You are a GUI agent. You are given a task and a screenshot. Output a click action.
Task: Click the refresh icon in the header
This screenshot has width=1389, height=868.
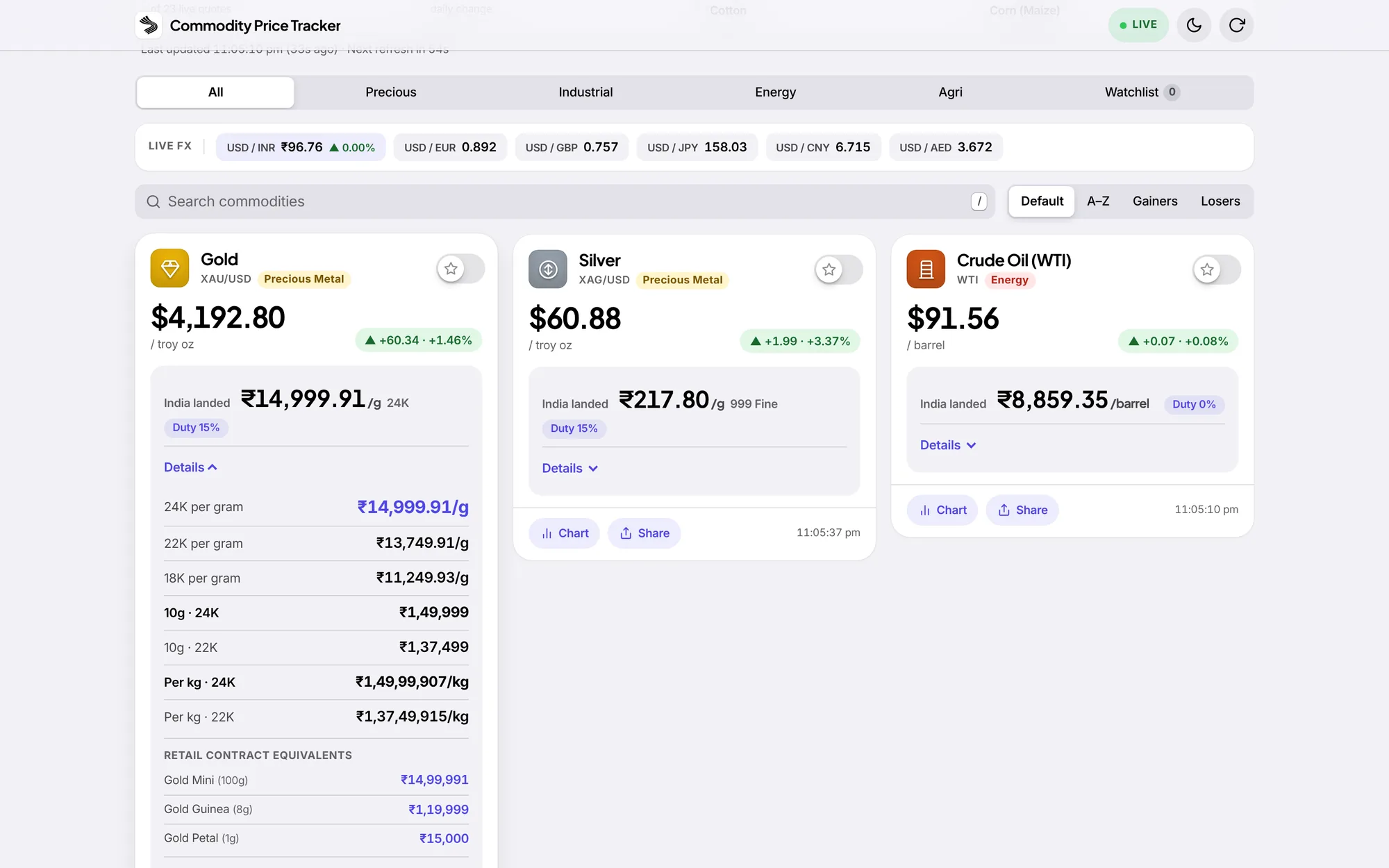[x=1236, y=26]
